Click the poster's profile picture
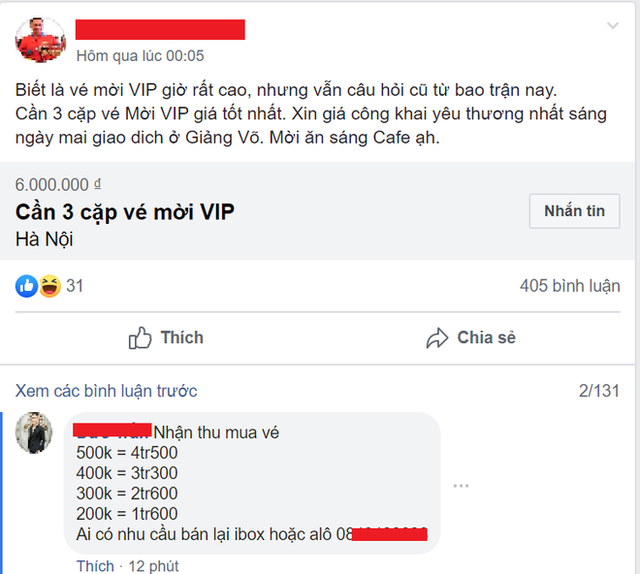Screen dimensions: 640x574 point(40,40)
